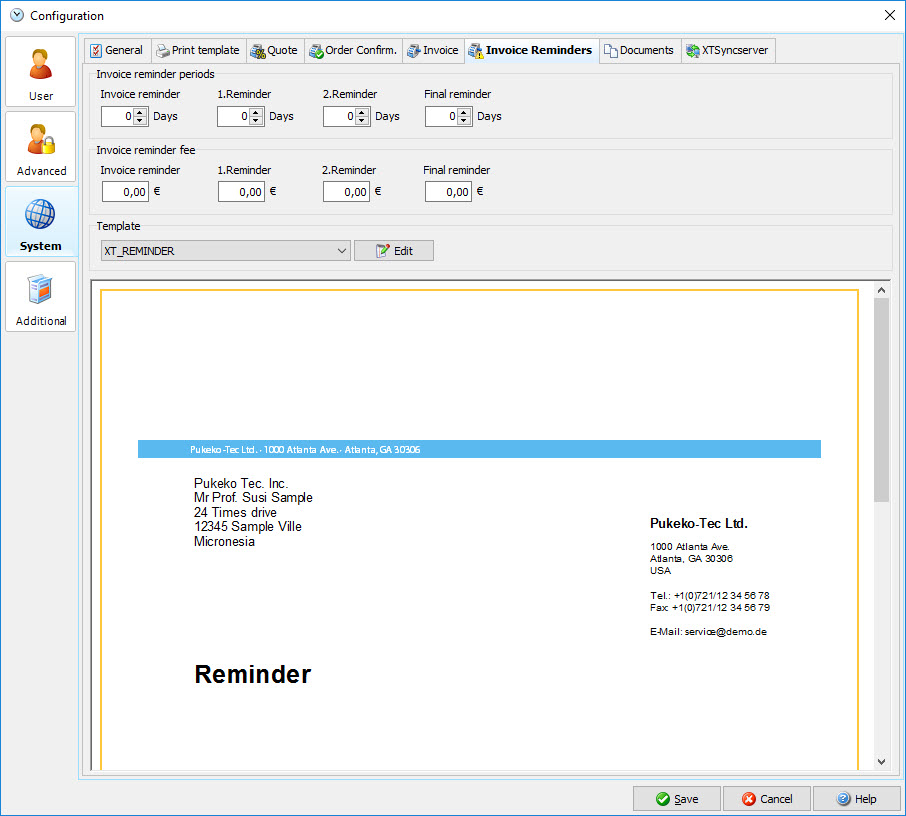906x816 pixels.
Task: Increase Final reminder period days
Action: tap(464, 112)
